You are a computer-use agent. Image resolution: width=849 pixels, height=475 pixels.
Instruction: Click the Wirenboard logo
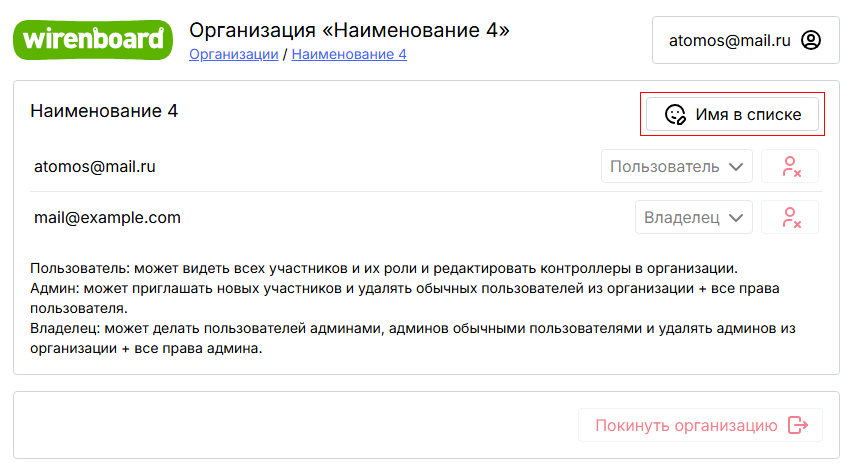(93, 40)
